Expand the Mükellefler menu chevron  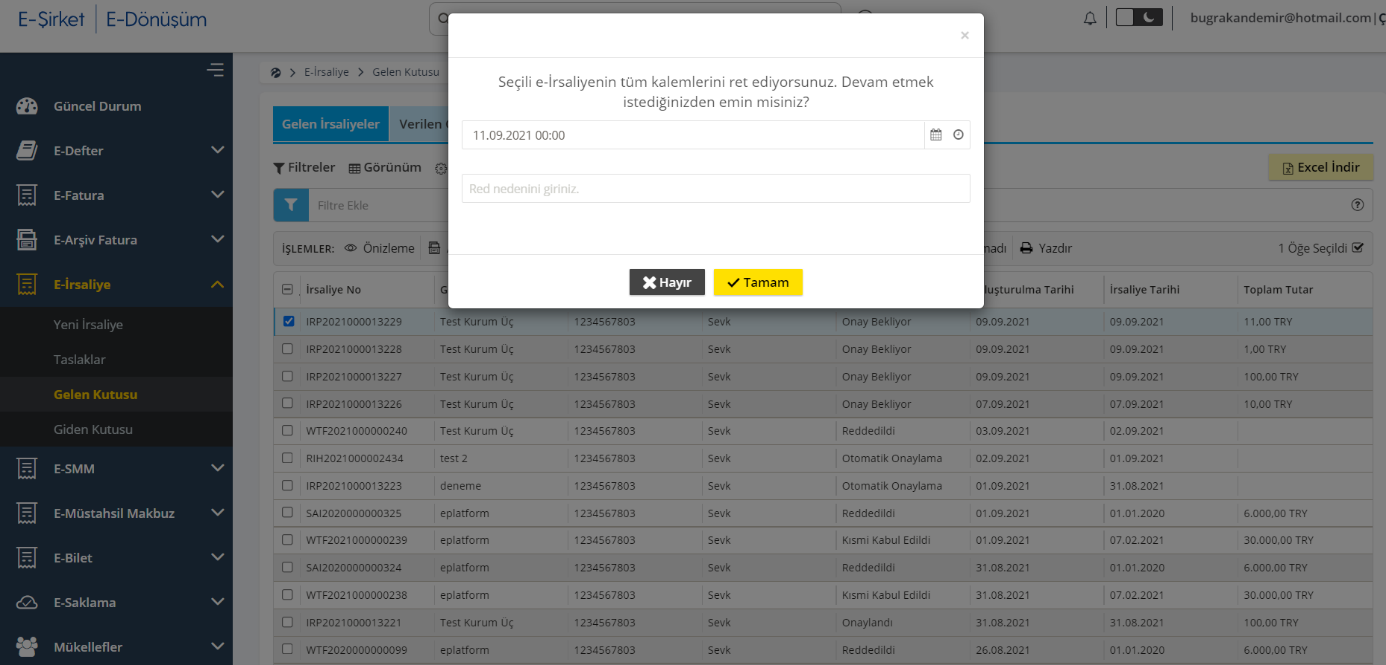coord(217,647)
